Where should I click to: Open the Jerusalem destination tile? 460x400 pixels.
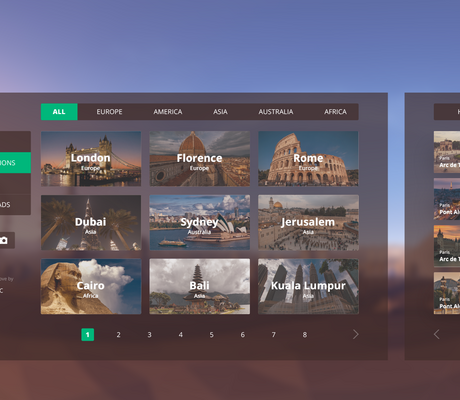click(x=308, y=223)
